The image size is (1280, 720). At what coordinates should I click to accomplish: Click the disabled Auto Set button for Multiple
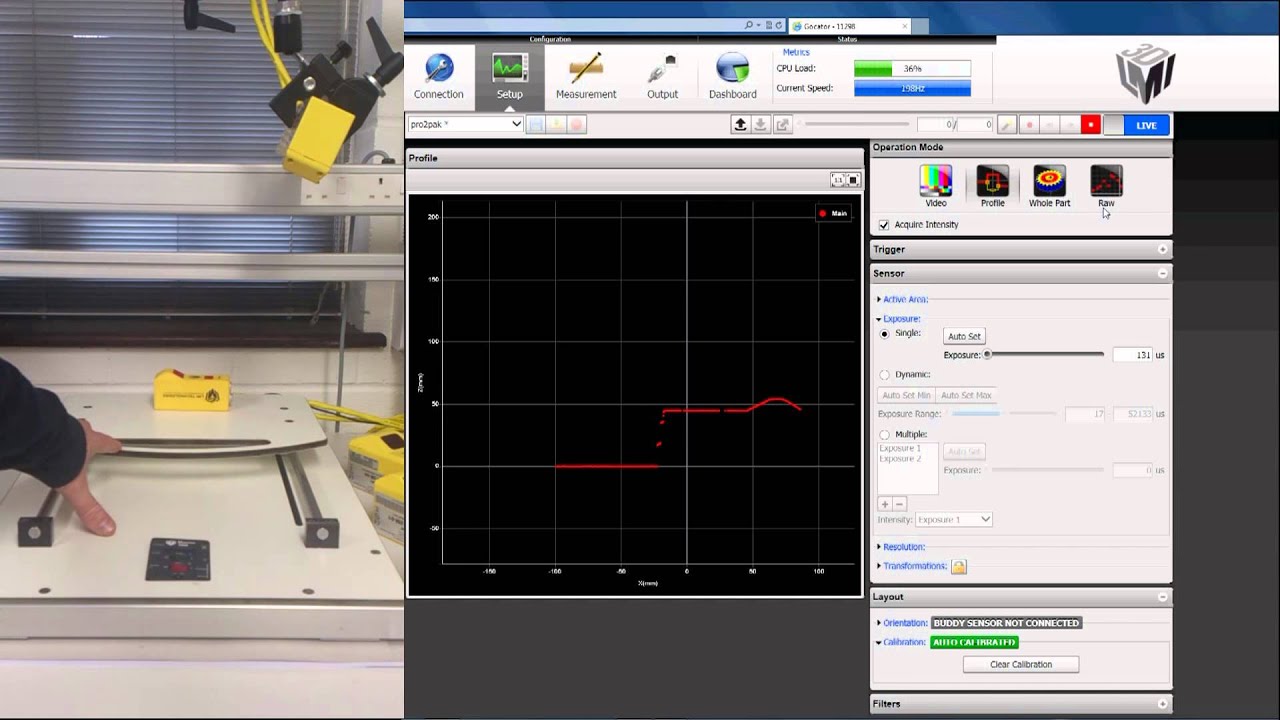(964, 452)
